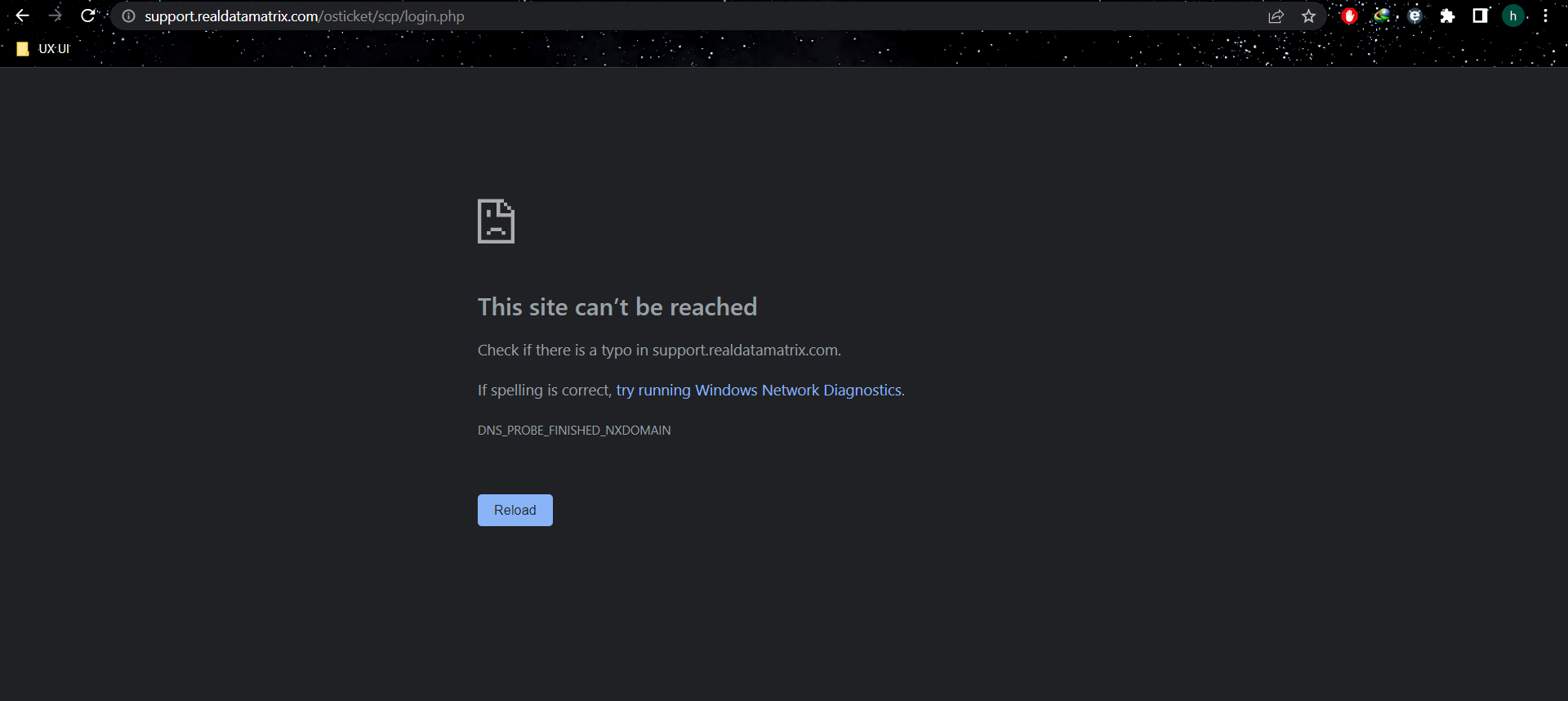The width and height of the screenshot is (1568, 701).
Task: Open the Chrome three-dot menu
Action: coord(1545,16)
